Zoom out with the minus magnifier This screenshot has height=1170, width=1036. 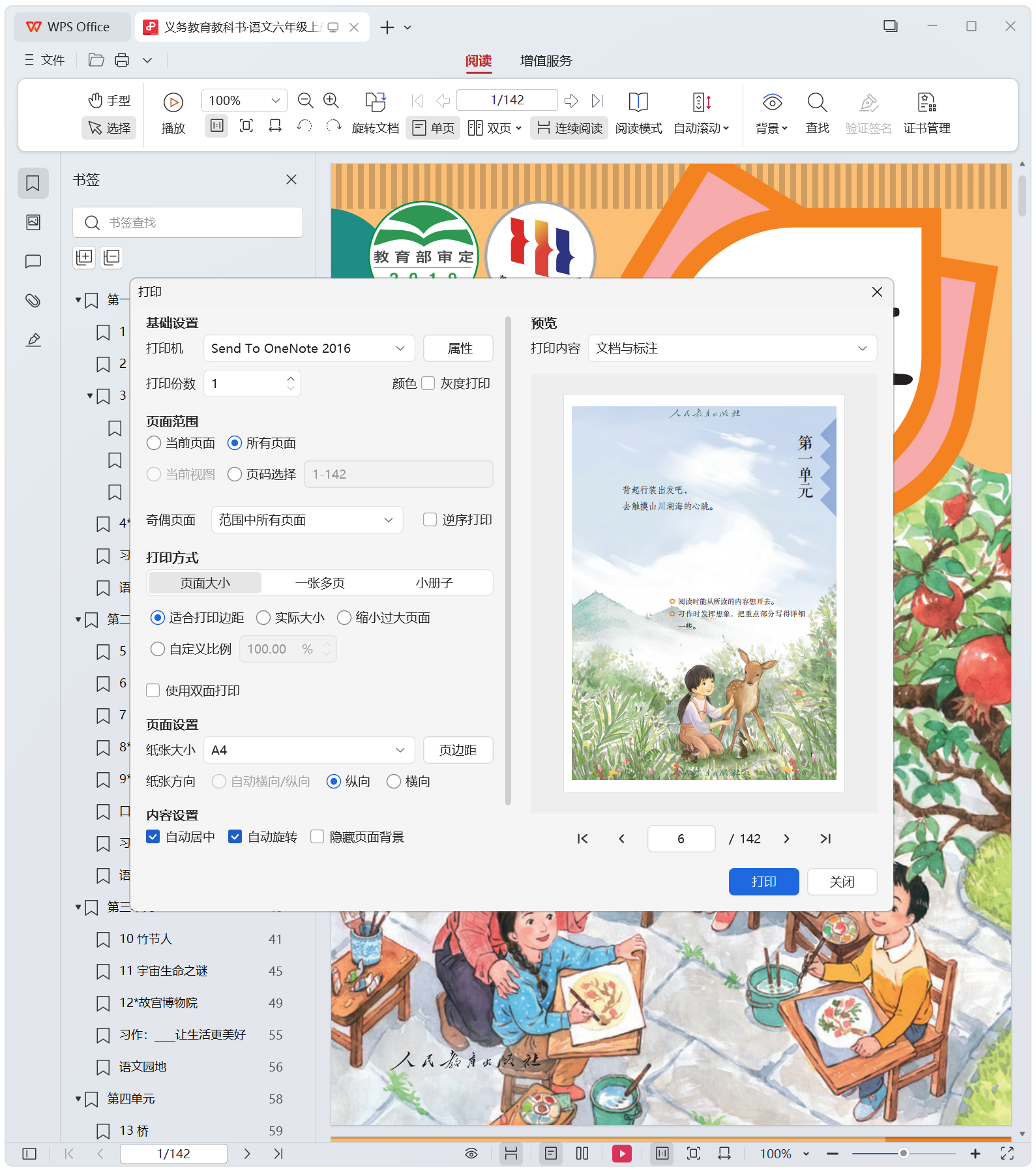(x=305, y=100)
